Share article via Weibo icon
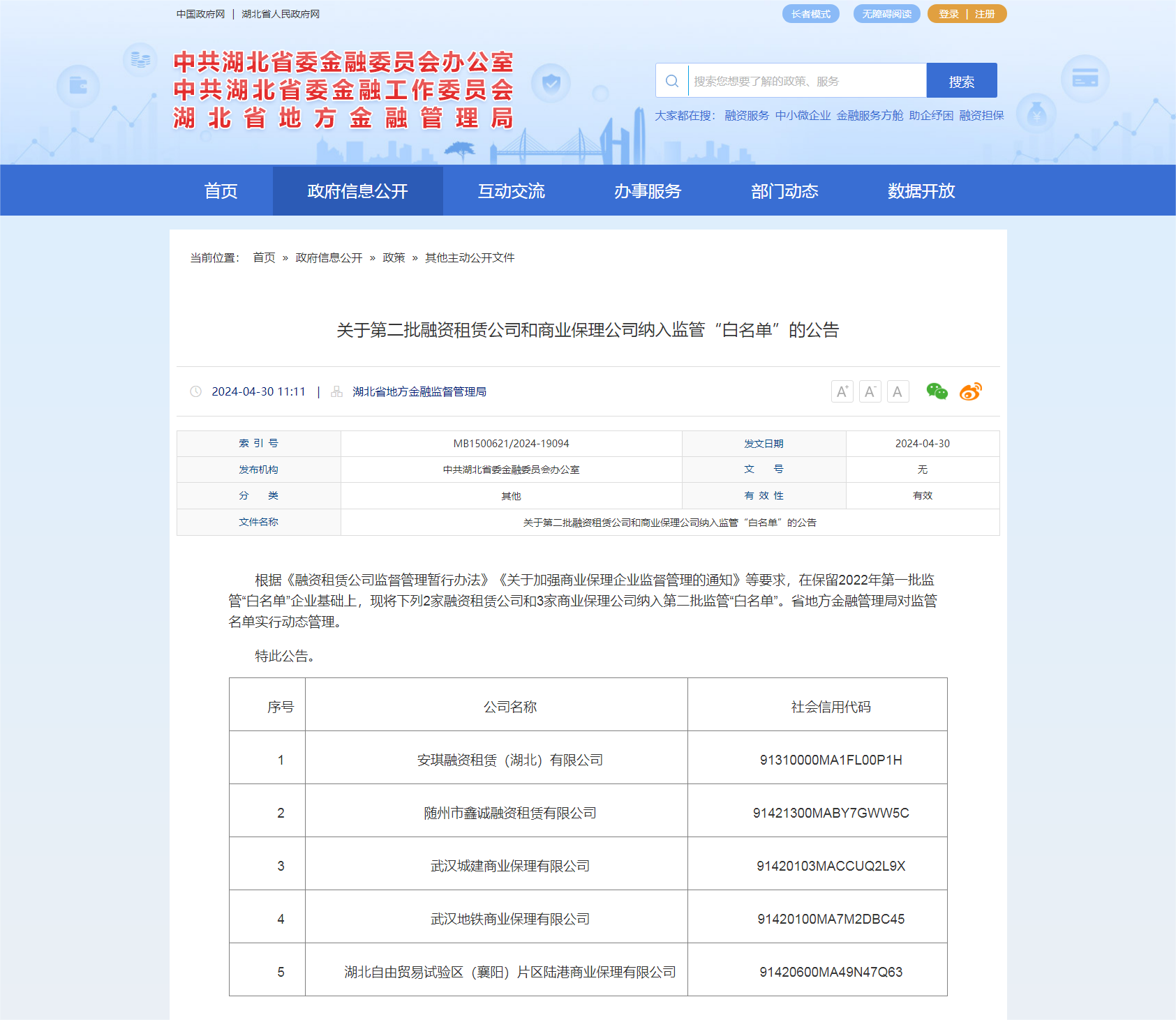The image size is (1176, 1020). pos(970,391)
